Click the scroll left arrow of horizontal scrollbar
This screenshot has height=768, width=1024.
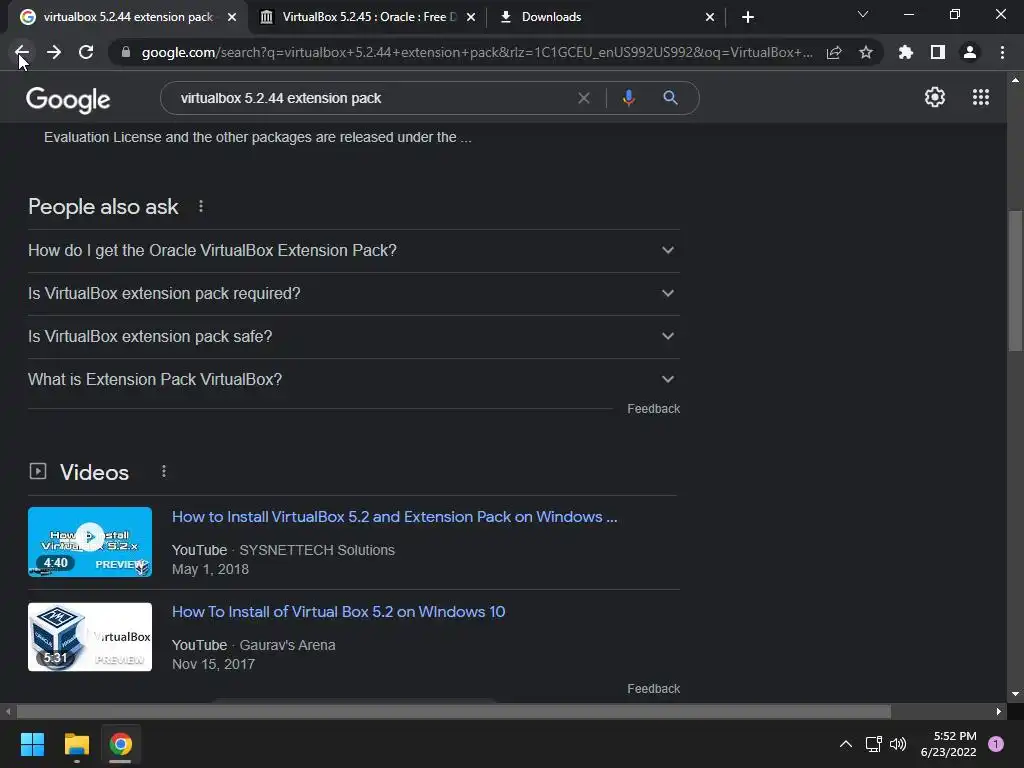coord(8,711)
